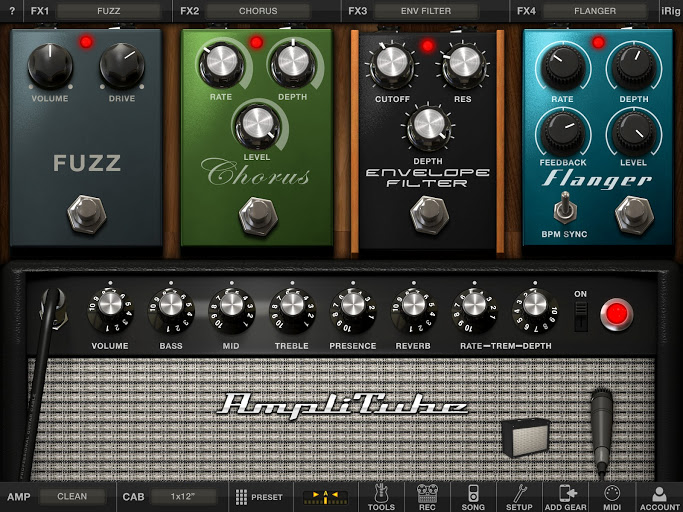Click the question mark help button
The image size is (683, 512).
12,11
